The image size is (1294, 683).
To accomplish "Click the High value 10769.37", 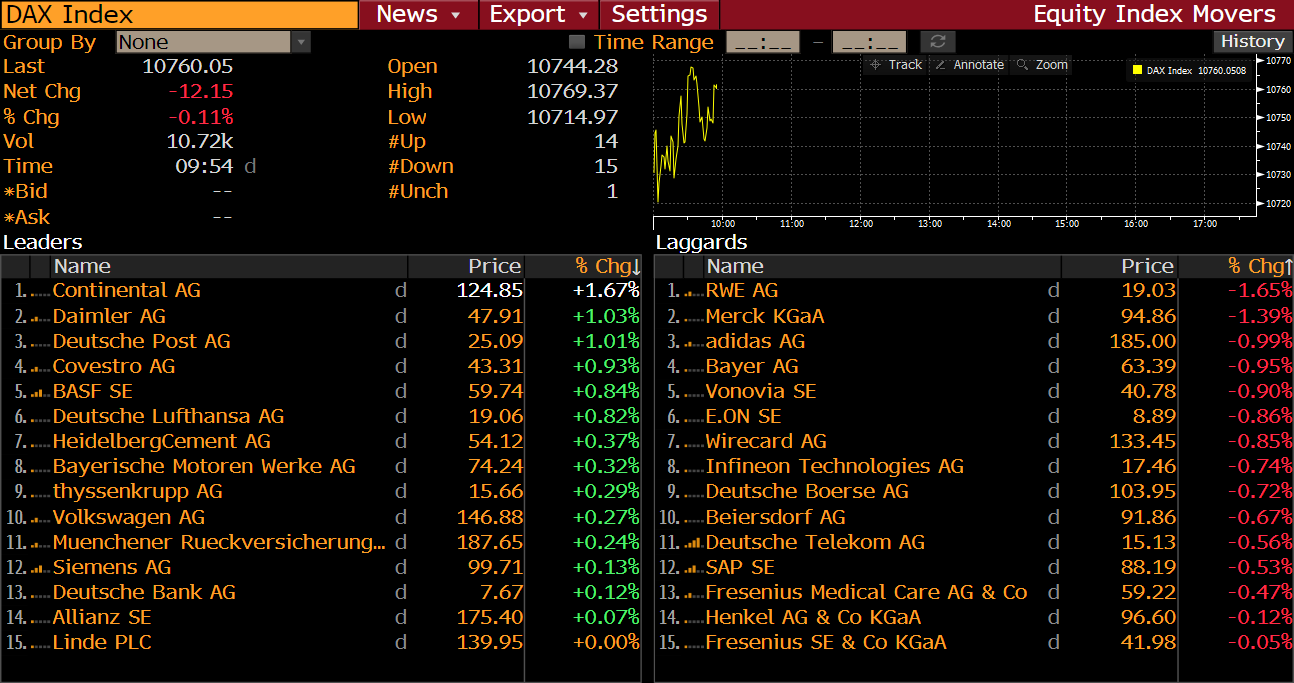I will [x=572, y=92].
